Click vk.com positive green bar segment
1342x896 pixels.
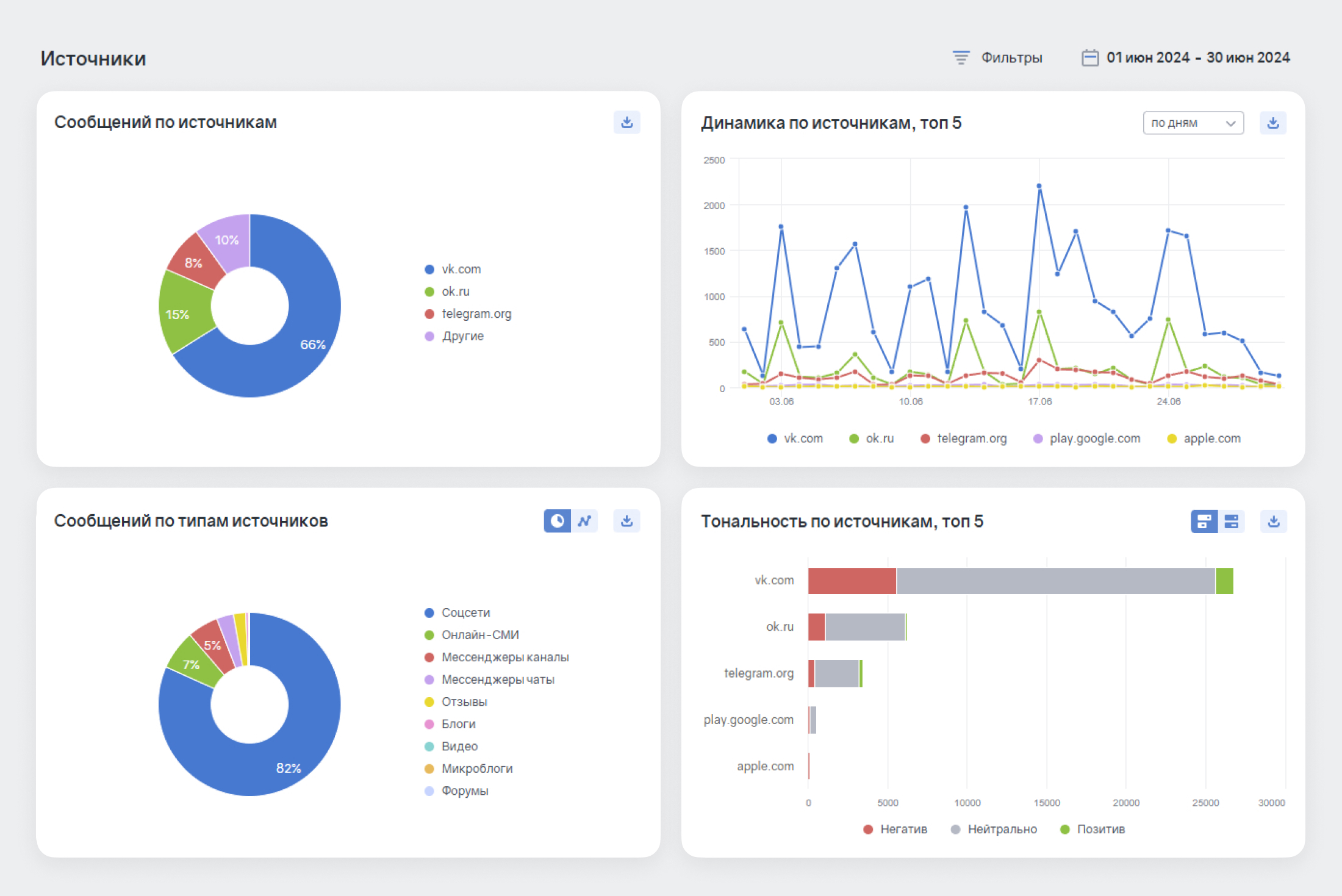(1224, 581)
